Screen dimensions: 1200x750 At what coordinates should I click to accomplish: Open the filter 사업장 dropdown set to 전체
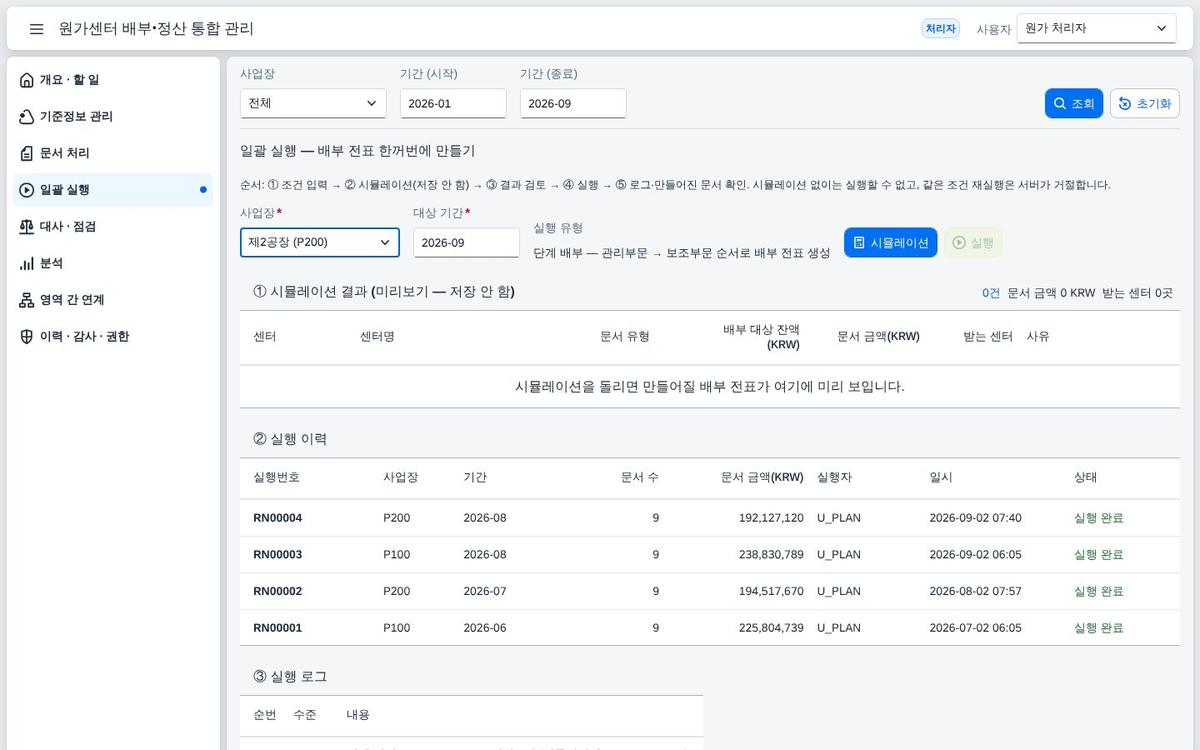(x=313, y=103)
